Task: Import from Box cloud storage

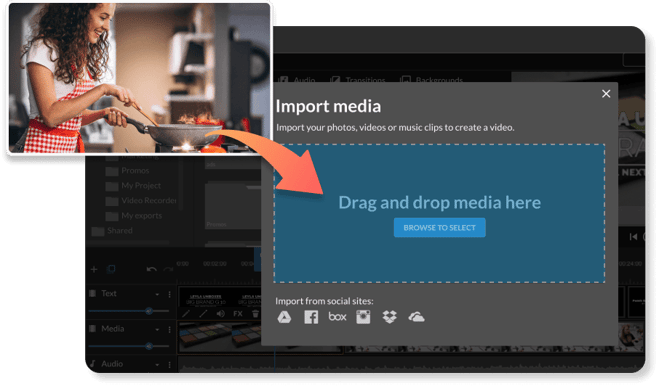Action: pos(337,317)
